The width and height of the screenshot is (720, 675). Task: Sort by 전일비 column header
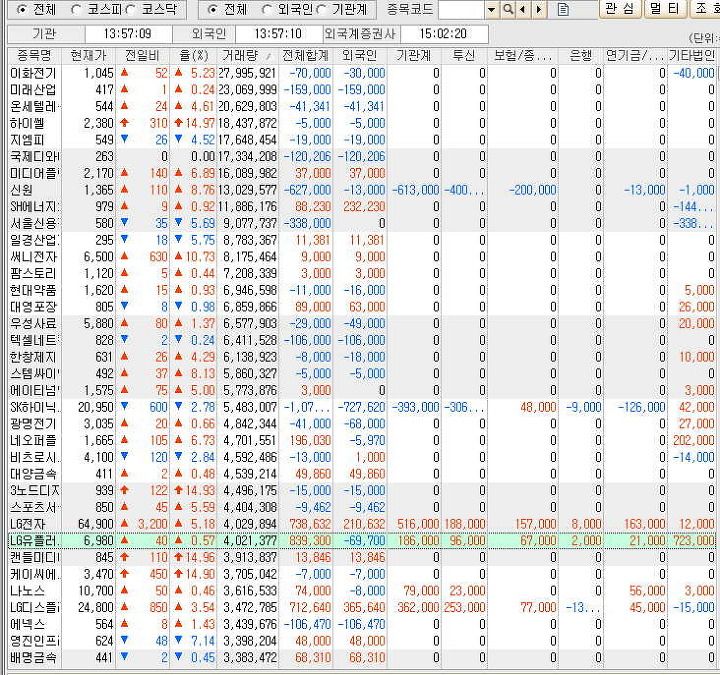[x=142, y=56]
